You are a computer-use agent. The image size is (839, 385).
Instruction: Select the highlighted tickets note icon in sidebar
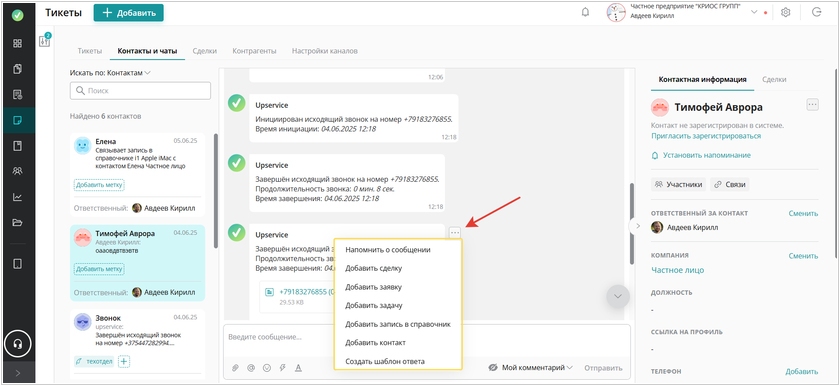pos(18,120)
